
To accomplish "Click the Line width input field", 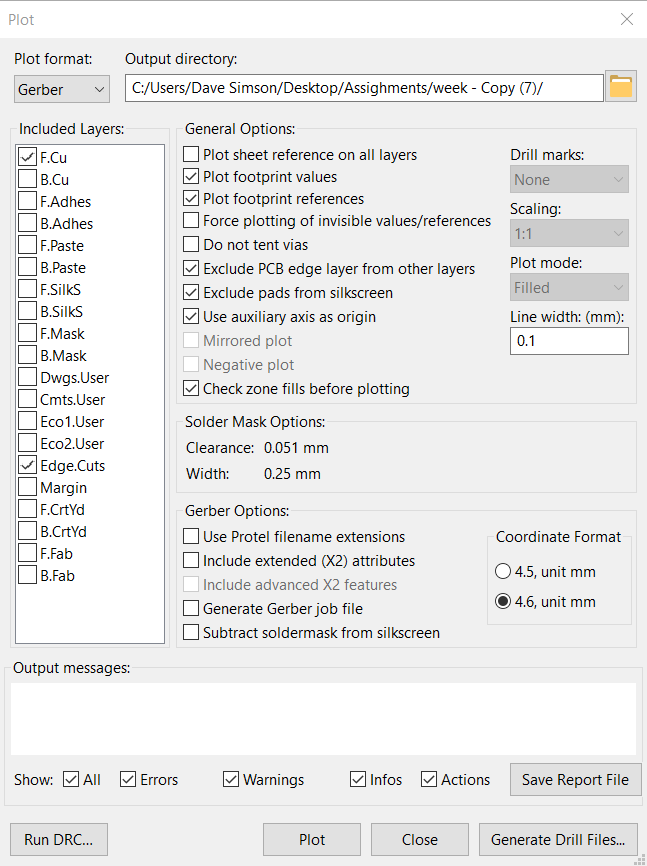I will tap(569, 341).
